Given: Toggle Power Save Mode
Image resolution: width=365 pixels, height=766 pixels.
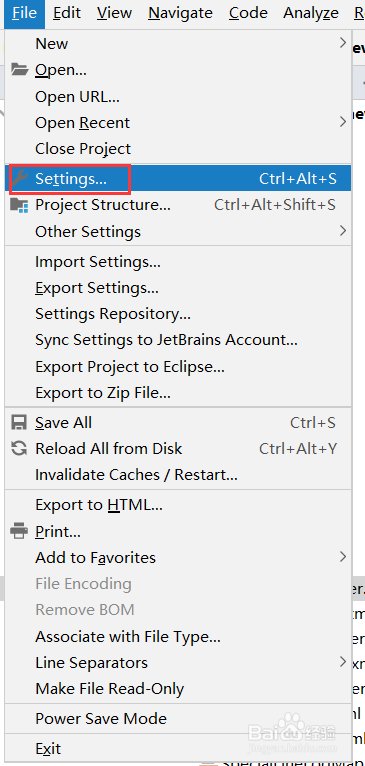Looking at the screenshot, I should pyautogui.click(x=178, y=719).
